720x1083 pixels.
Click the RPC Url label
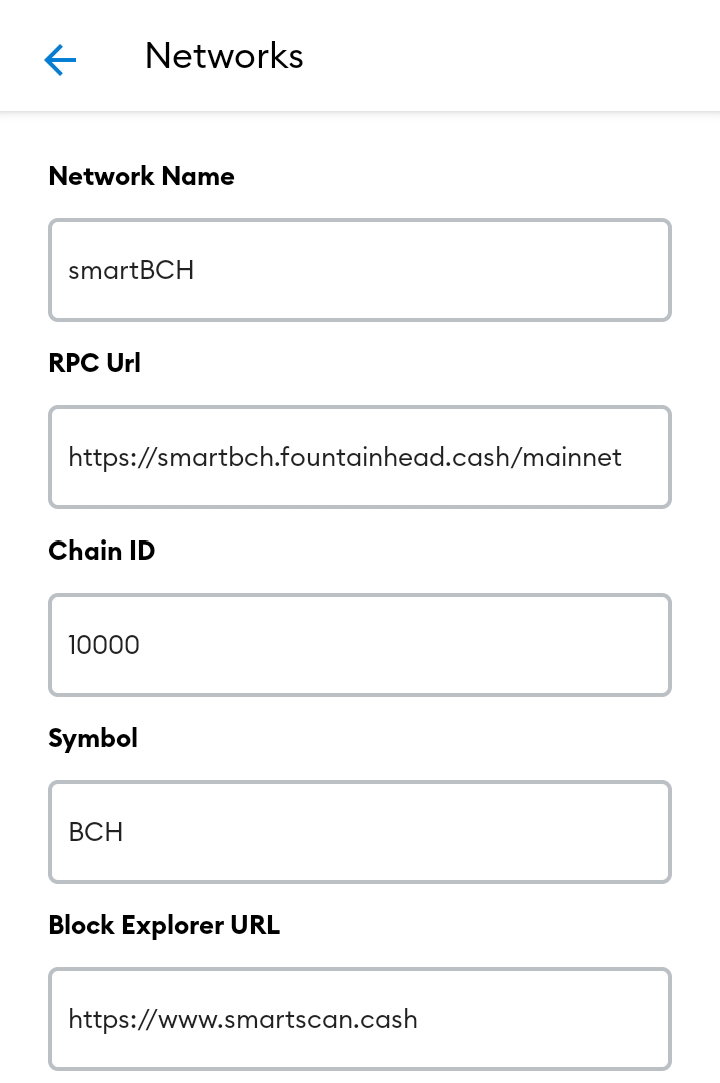point(95,363)
